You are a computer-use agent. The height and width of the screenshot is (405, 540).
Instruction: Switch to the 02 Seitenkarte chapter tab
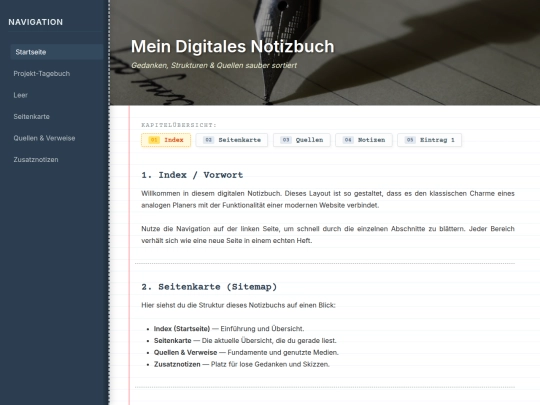coord(231,140)
